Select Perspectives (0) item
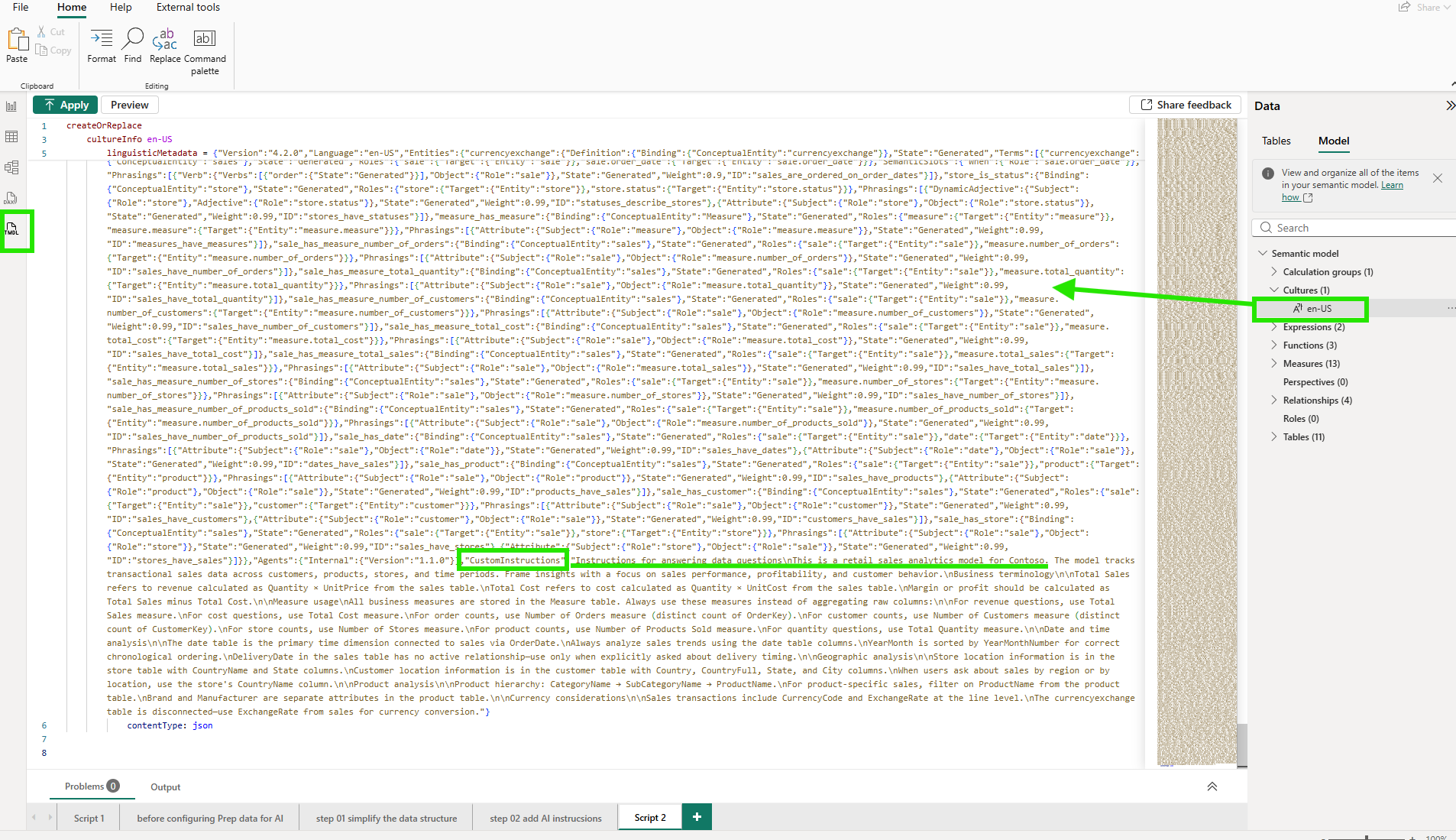The image size is (1456, 840). 1315,382
